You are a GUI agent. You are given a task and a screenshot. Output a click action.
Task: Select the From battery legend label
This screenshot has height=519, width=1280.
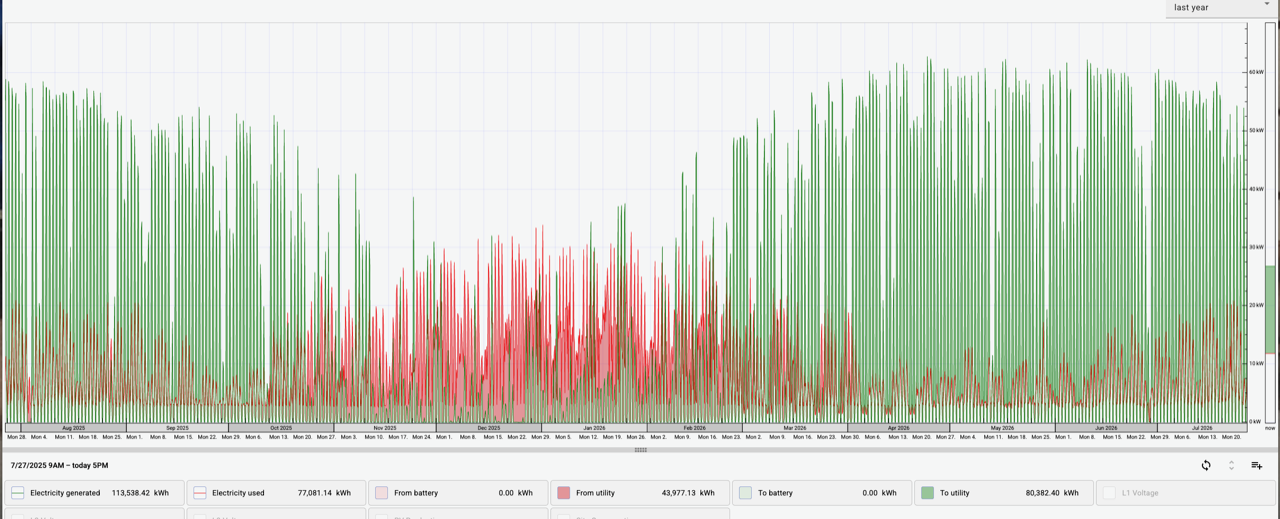click(416, 493)
